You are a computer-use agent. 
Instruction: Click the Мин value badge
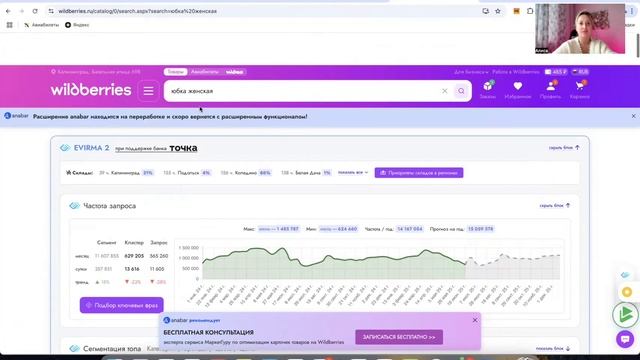(x=338, y=229)
